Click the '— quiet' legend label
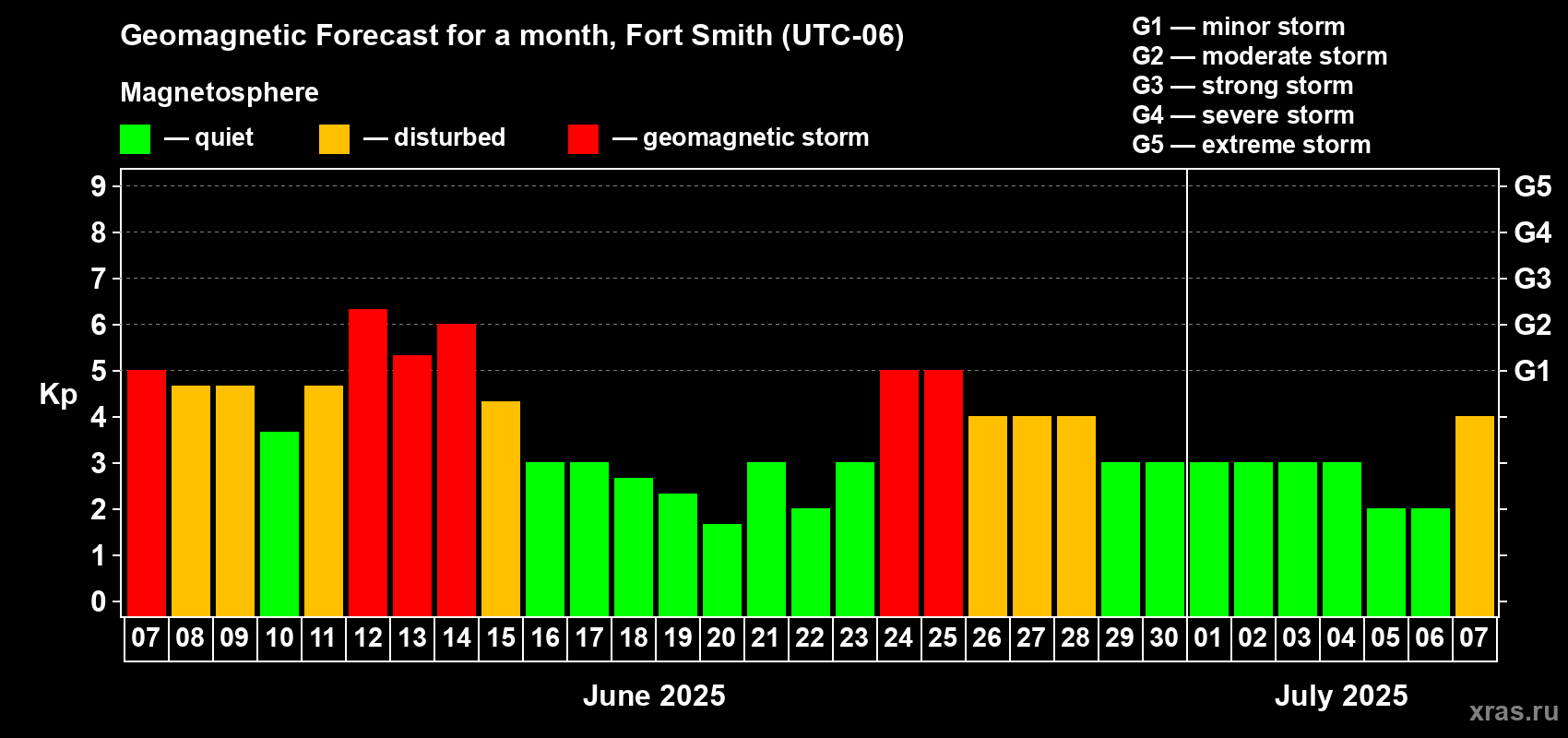 tap(208, 138)
